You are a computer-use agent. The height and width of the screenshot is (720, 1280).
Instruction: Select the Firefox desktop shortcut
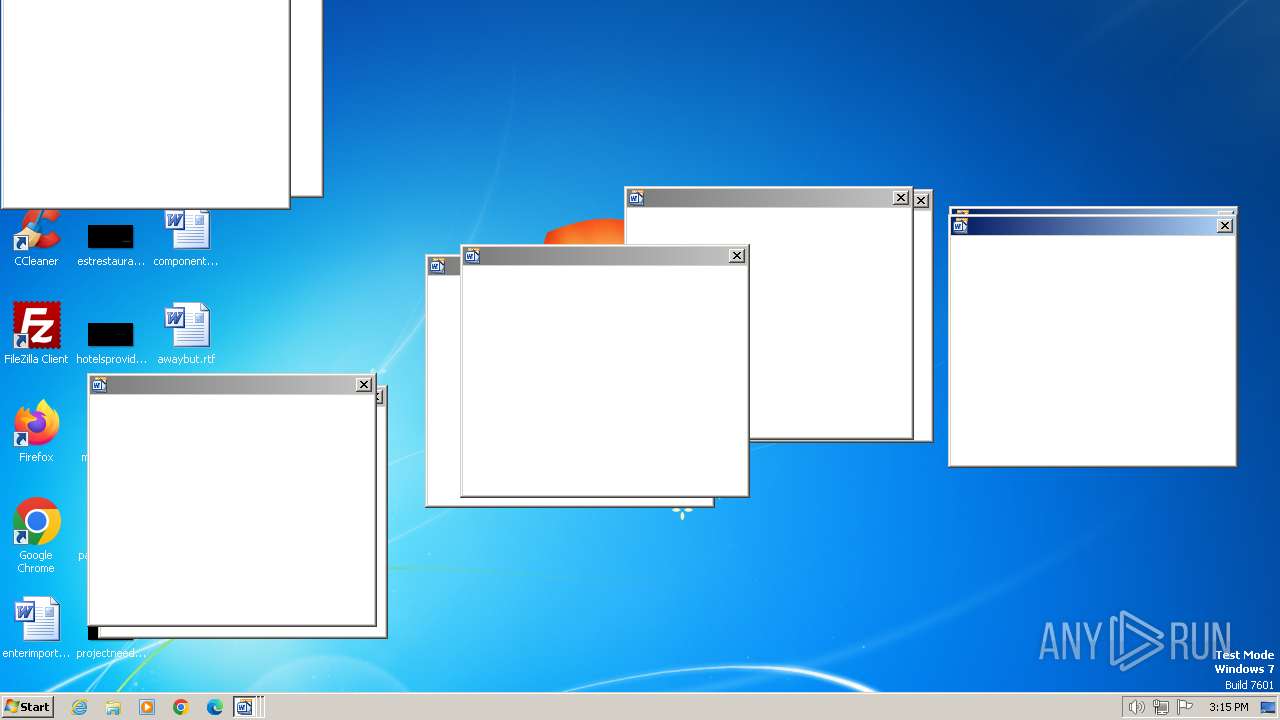[36, 432]
